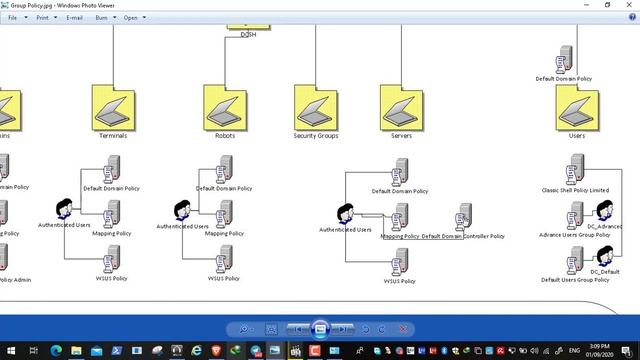Open the Action Center notifications
640x360 pixels.
(x=627, y=351)
